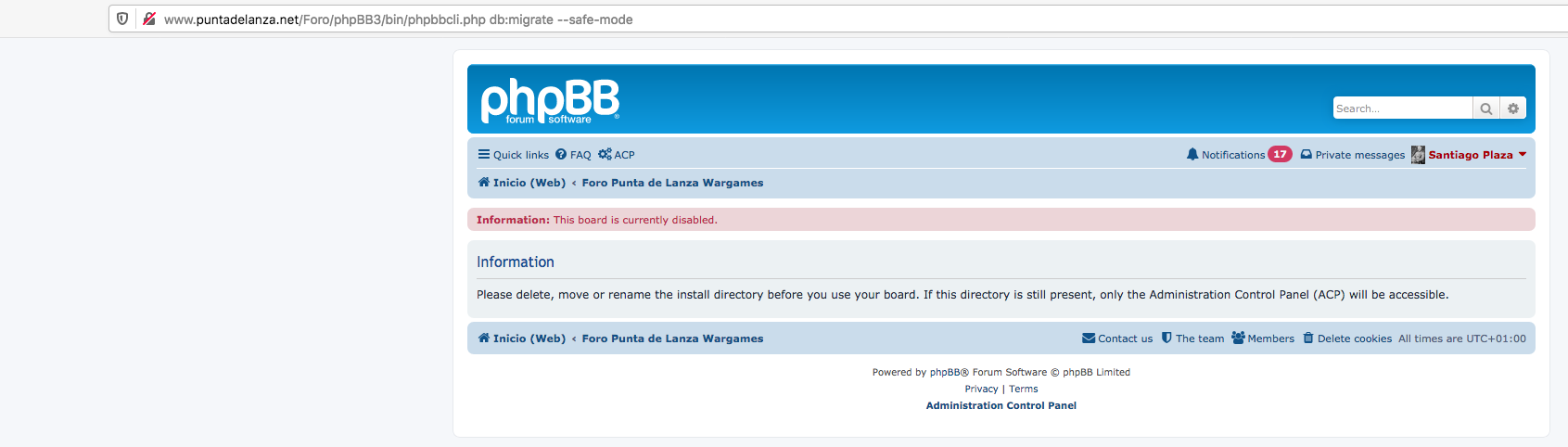Click Delete cookies in the footer

pos(1347,338)
